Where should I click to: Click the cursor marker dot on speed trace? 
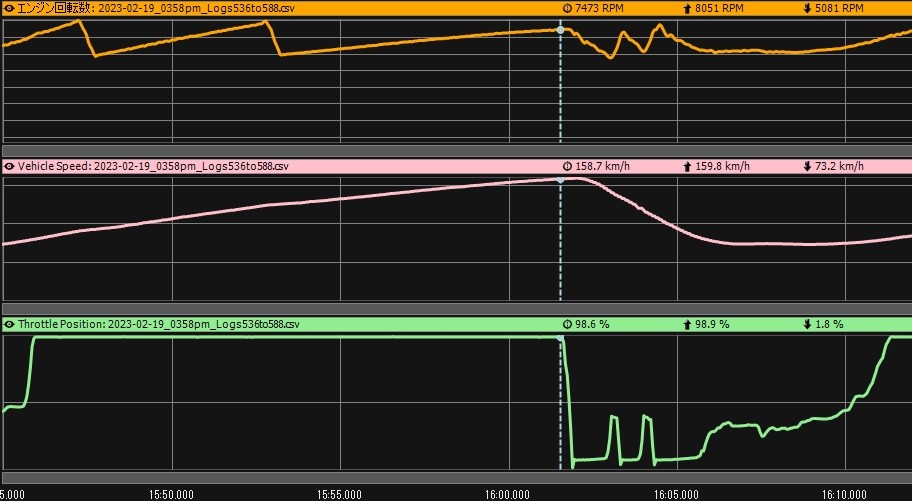561,180
